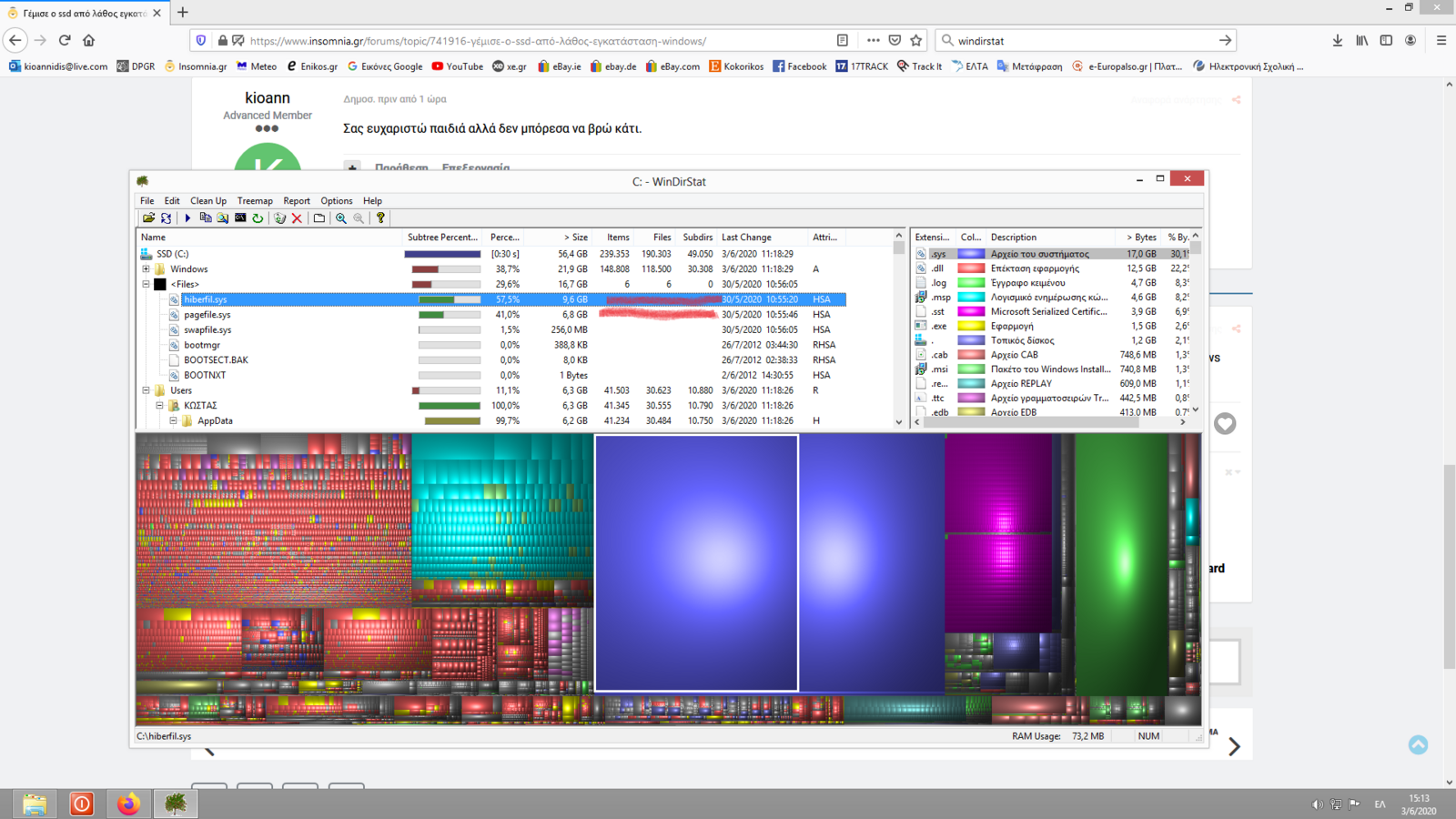This screenshot has height=819, width=1456.
Task: Select pagefile.sys in the file tree
Action: pos(207,315)
